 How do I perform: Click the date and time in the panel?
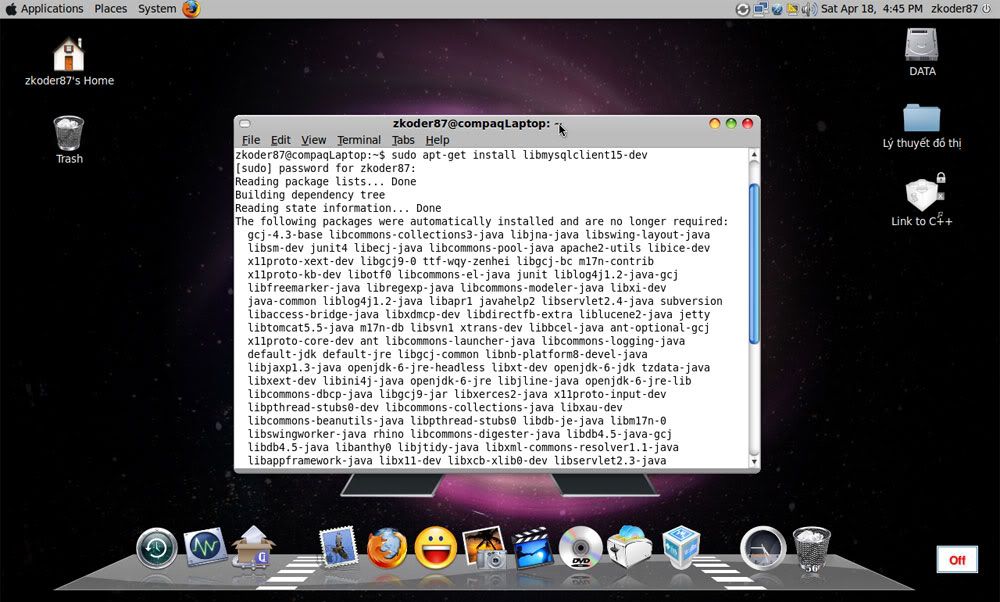pyautogui.click(x=872, y=9)
